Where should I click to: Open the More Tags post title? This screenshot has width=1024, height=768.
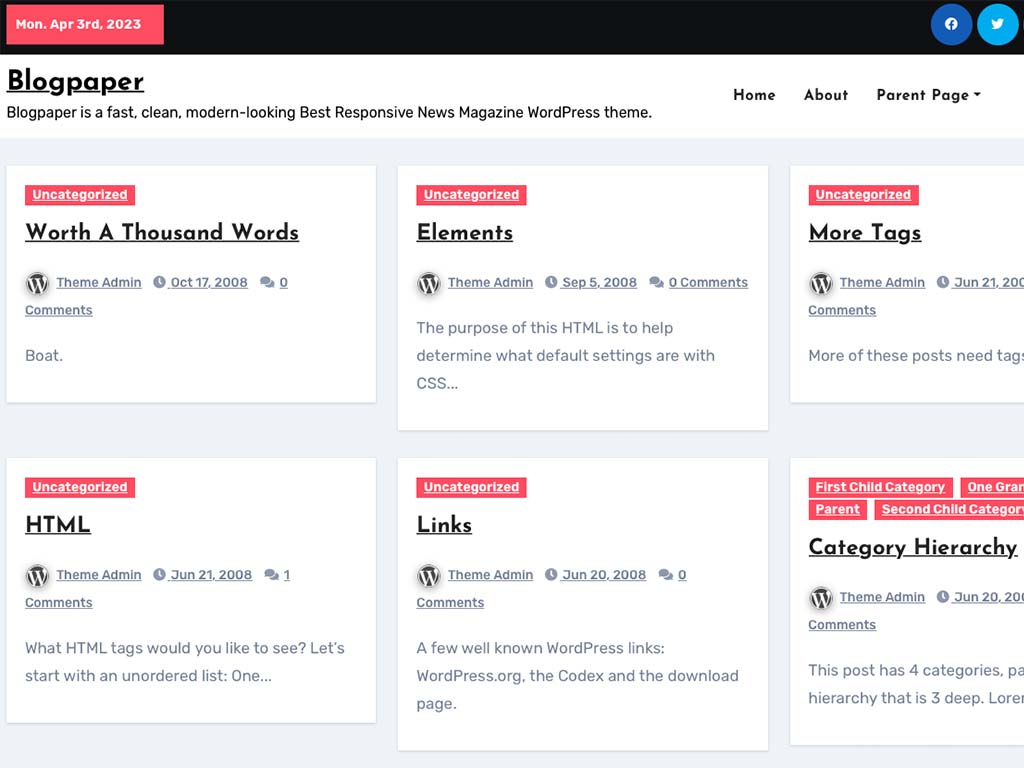click(x=865, y=232)
